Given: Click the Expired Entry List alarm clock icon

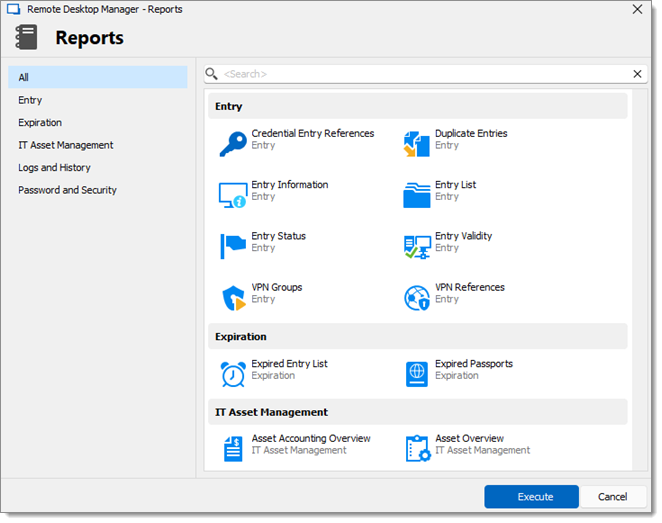Looking at the screenshot, I should [x=233, y=374].
